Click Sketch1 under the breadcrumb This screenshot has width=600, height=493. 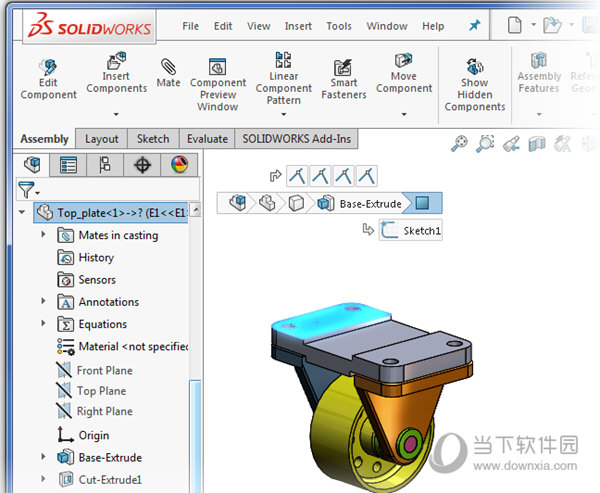click(411, 230)
